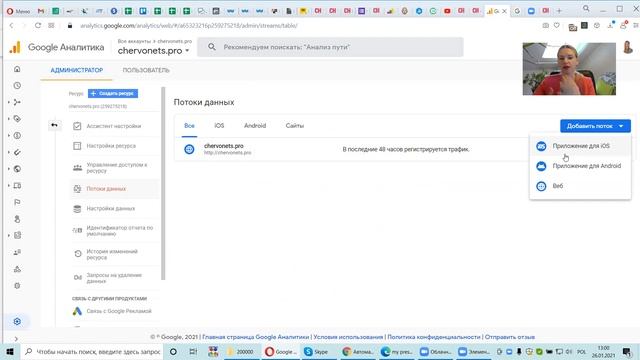Click the Web stream globe icon in dropdown
This screenshot has height=360, width=640.
541,186
